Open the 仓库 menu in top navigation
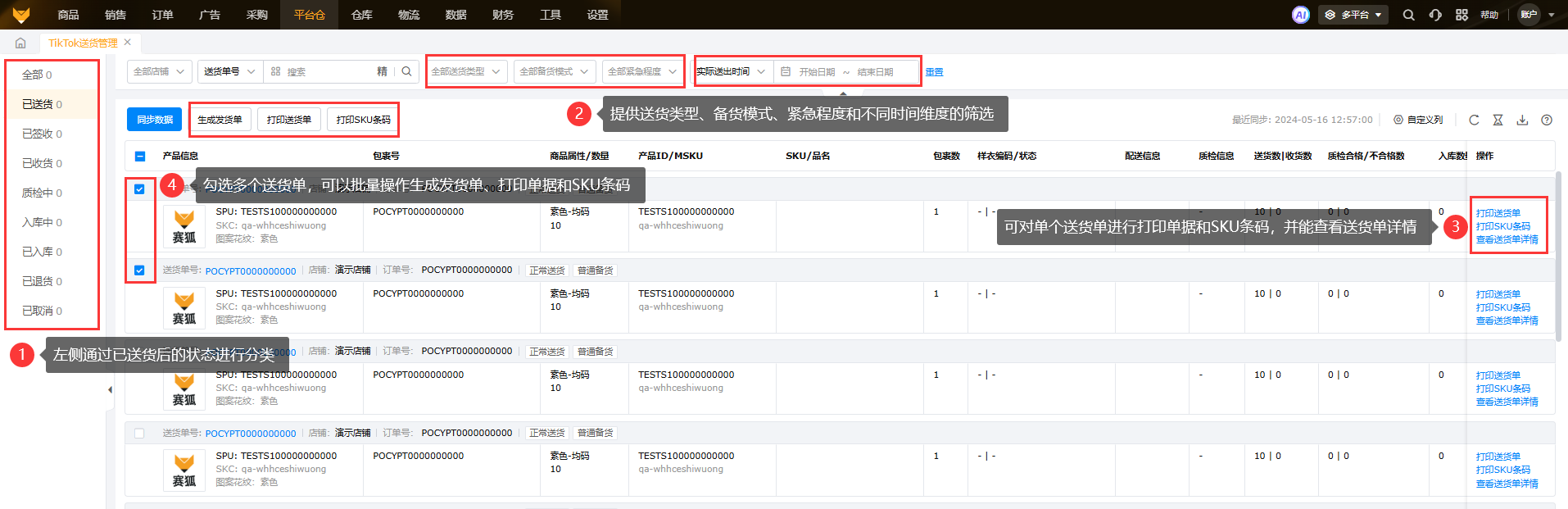 click(x=361, y=15)
